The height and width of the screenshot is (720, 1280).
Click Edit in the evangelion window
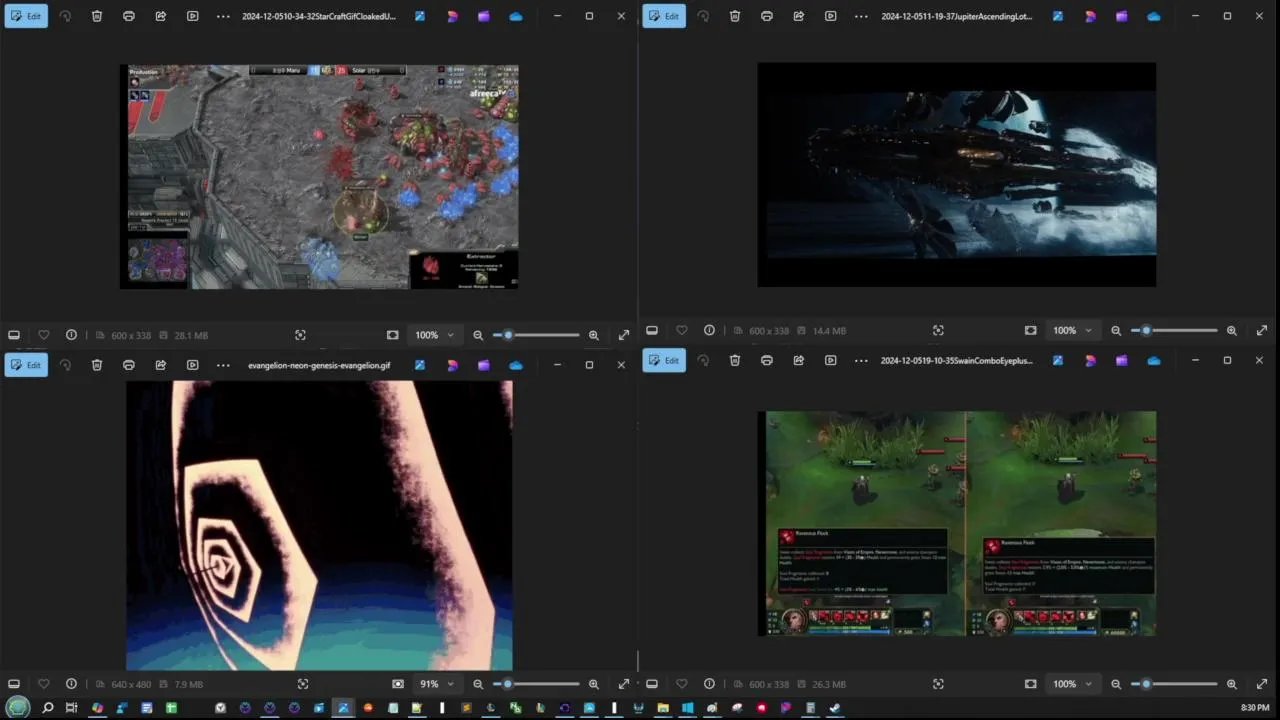coord(26,365)
